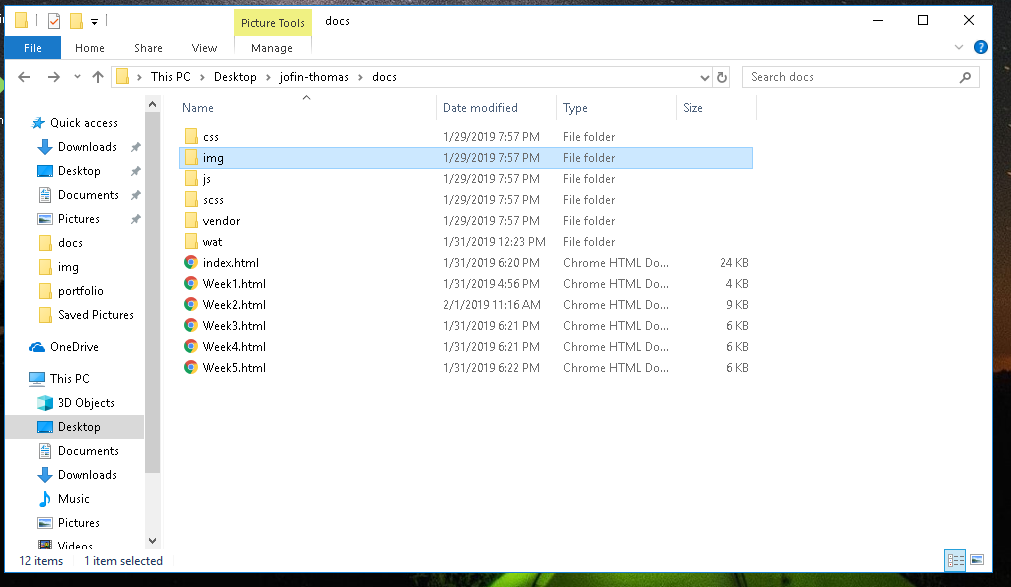Go back with the Back arrow
Viewport: 1011px width, 587px height.
(25, 77)
